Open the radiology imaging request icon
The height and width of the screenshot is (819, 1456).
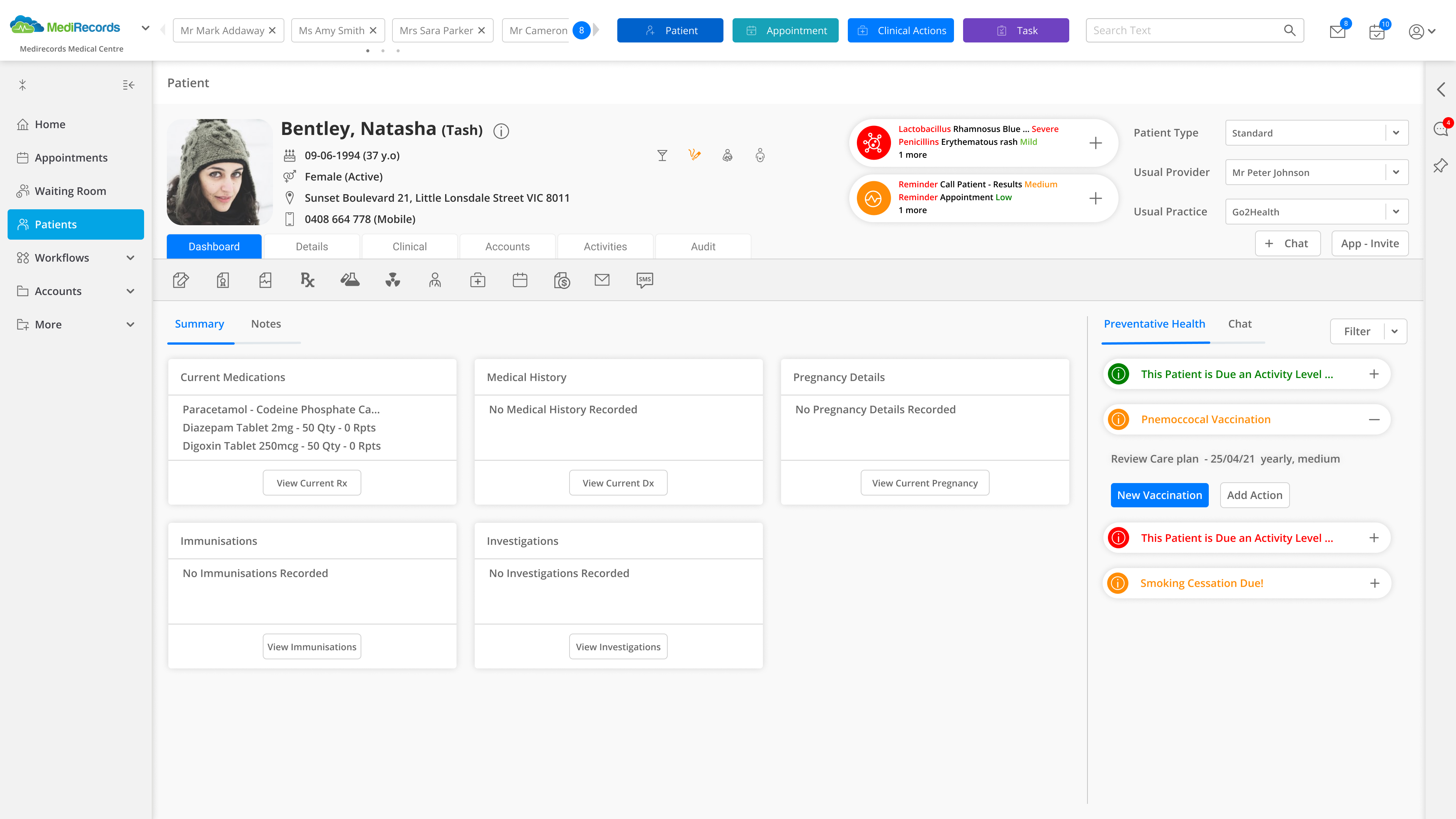tap(392, 280)
